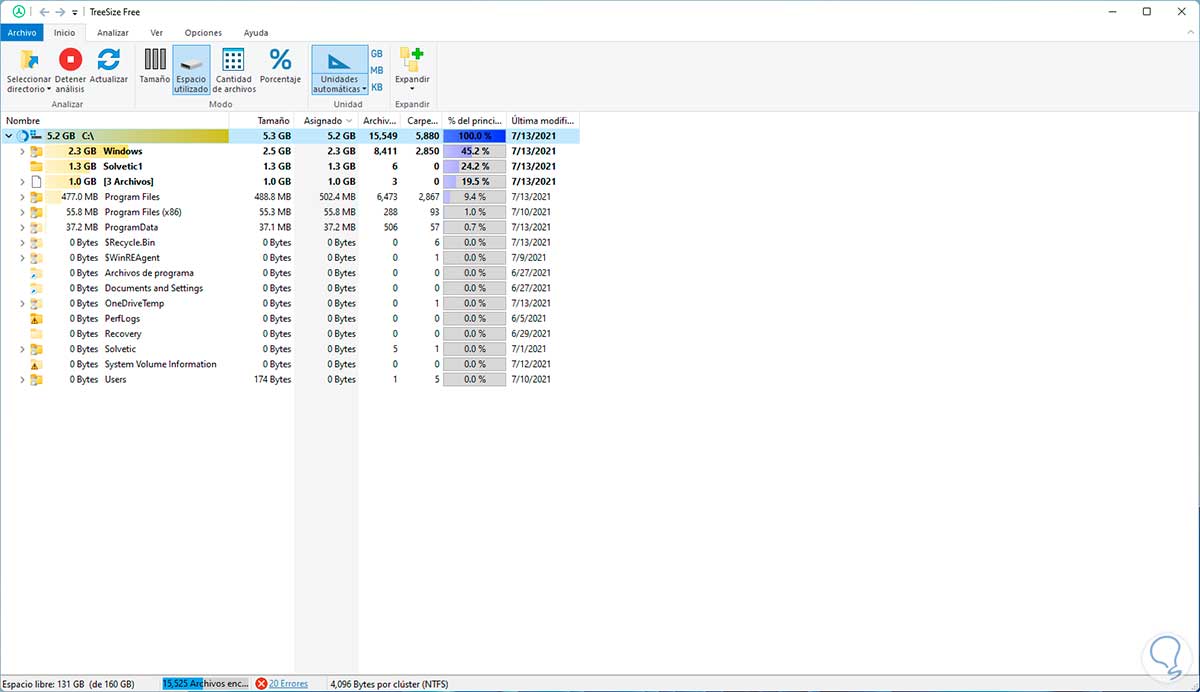The height and width of the screenshot is (692, 1200).
Task: Open quick access toolbar customize arrow
Action: (x=75, y=12)
